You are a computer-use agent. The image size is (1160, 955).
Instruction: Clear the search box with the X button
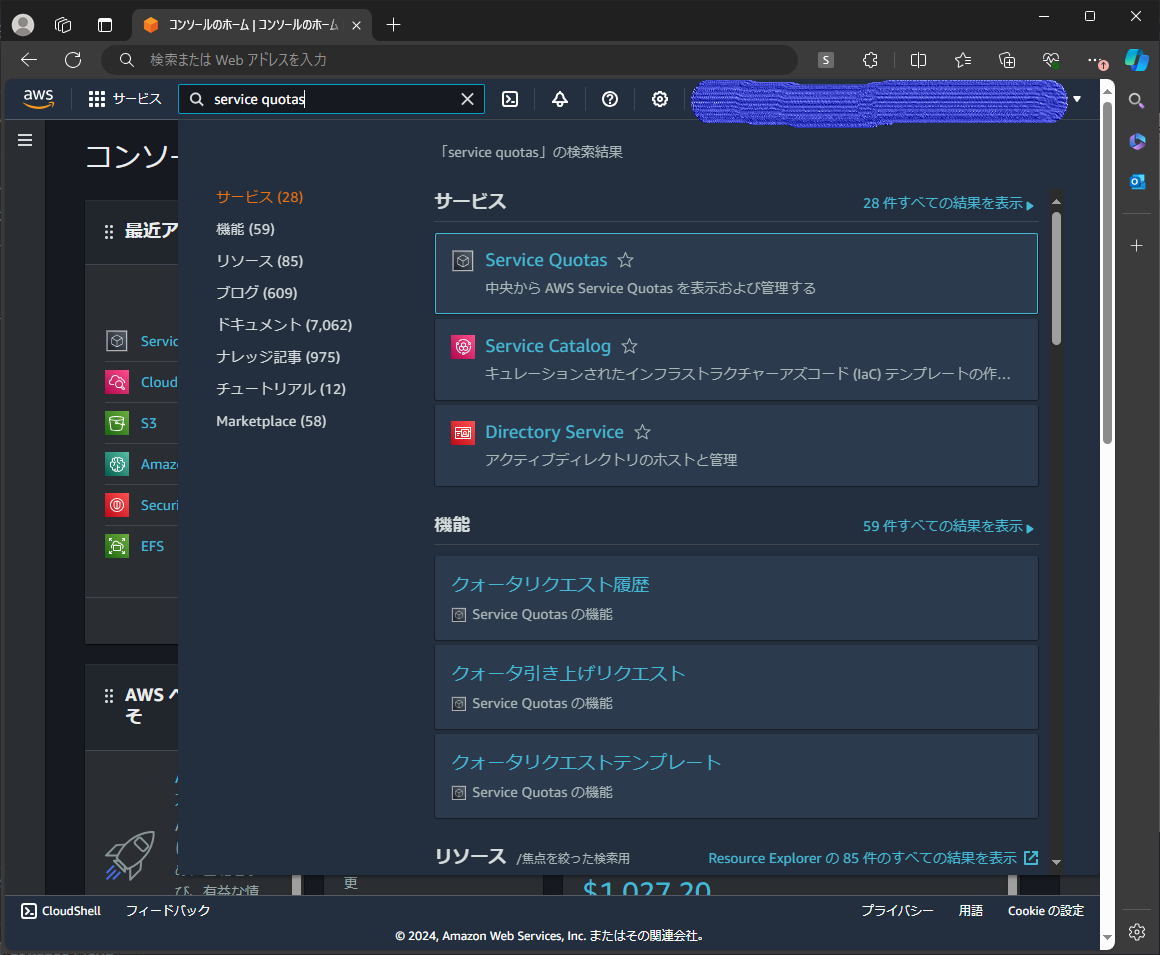tap(467, 99)
